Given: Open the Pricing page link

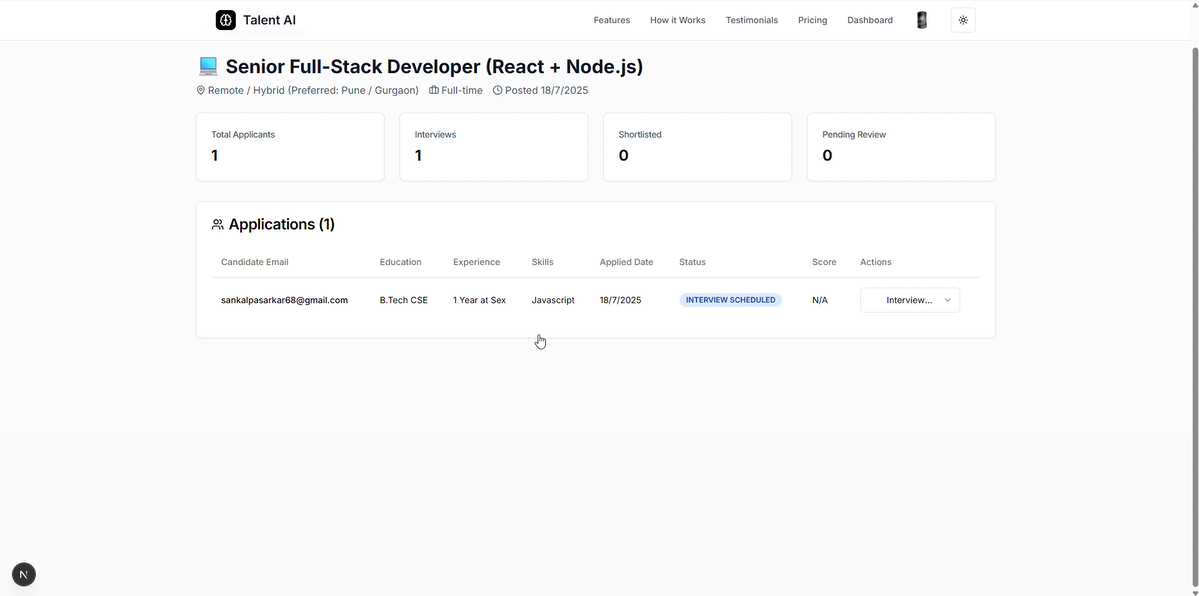Looking at the screenshot, I should pos(812,20).
